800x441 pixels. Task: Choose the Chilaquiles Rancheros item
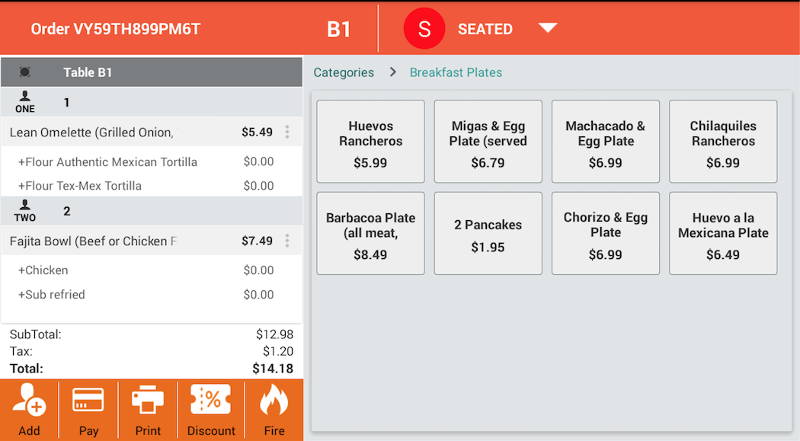coord(723,141)
